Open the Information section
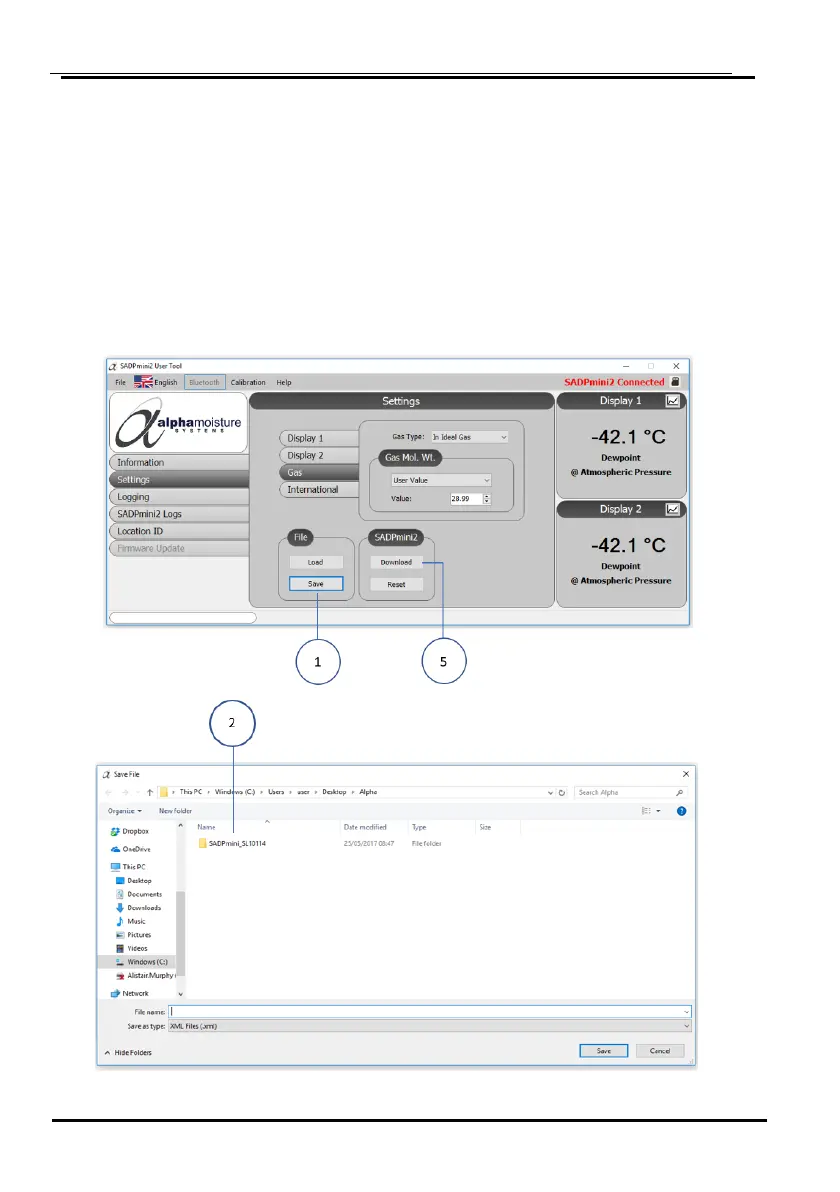The width and height of the screenshot is (840, 1192). point(179,462)
